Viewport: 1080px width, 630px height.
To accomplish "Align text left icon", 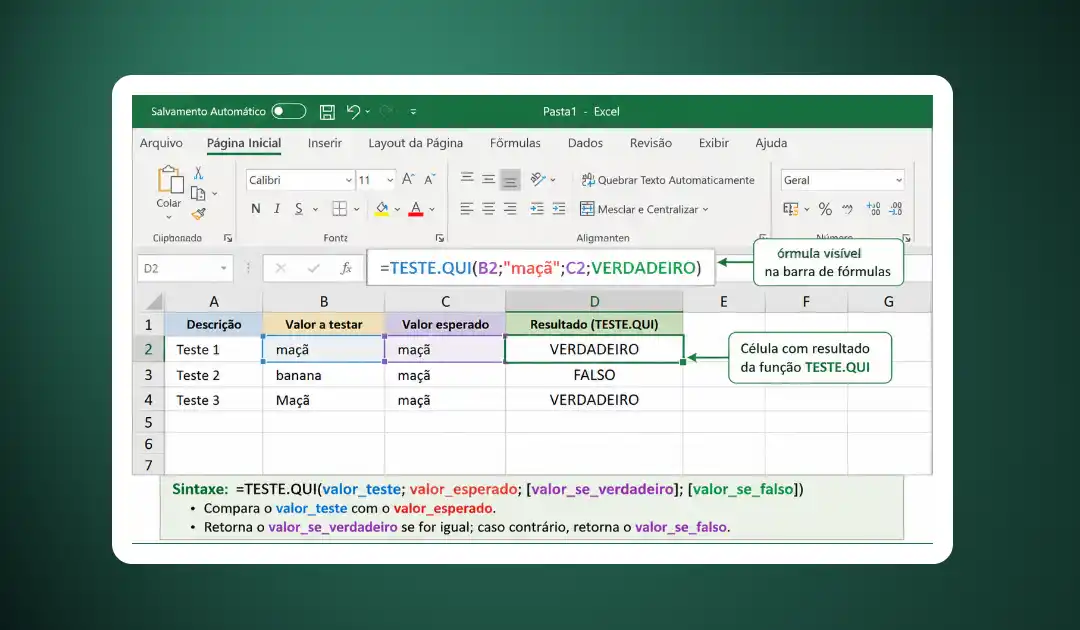I will 467,209.
